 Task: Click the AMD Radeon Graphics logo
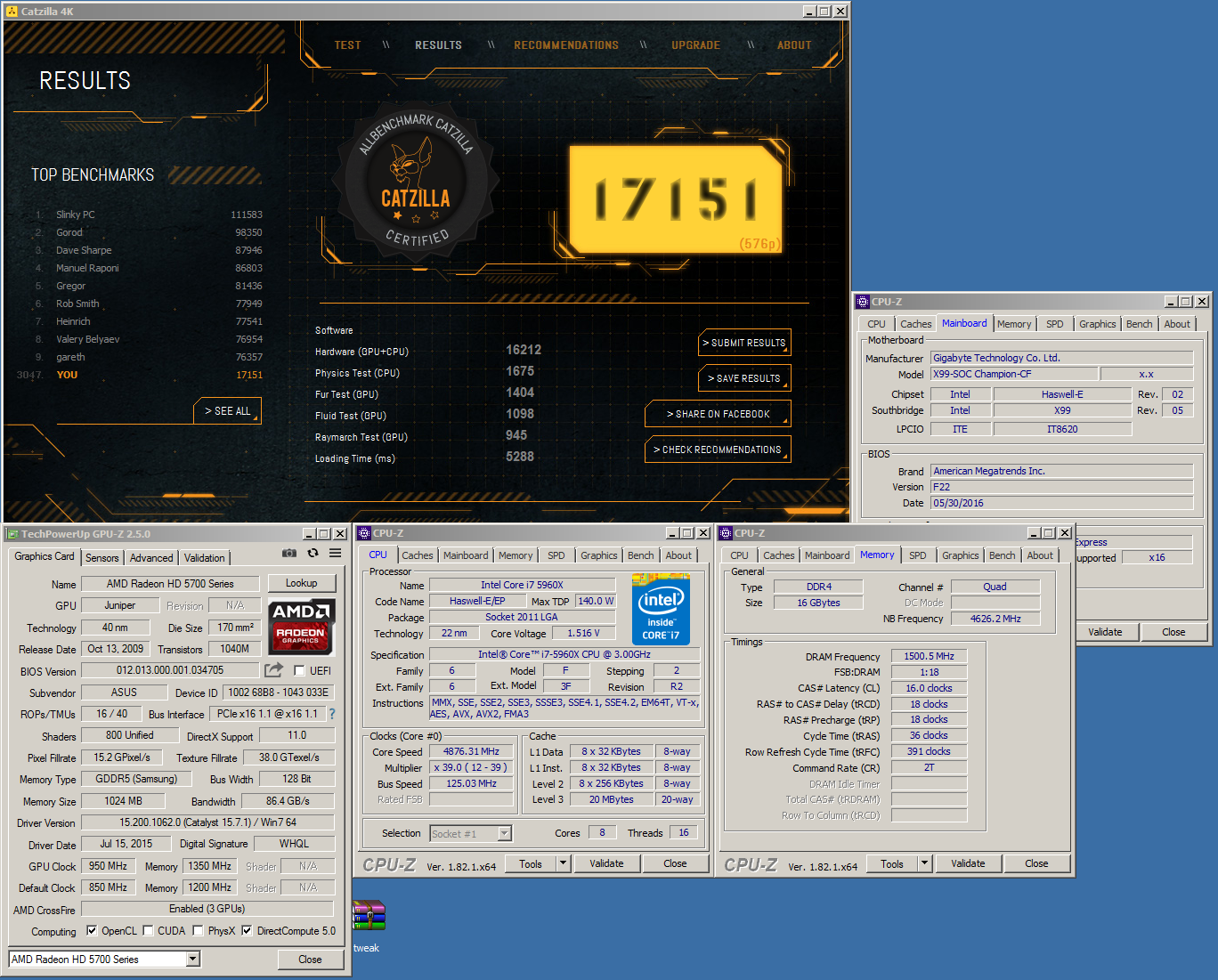[x=301, y=626]
